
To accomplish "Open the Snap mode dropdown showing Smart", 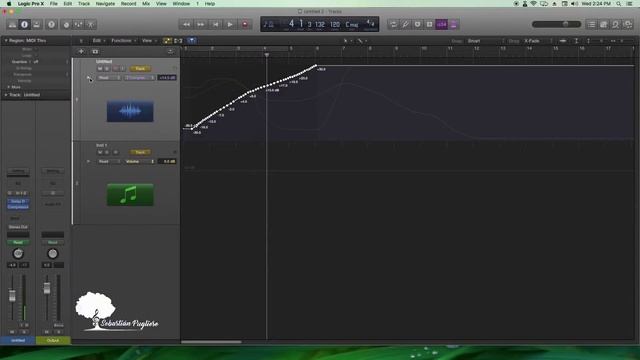I will pos(485,41).
